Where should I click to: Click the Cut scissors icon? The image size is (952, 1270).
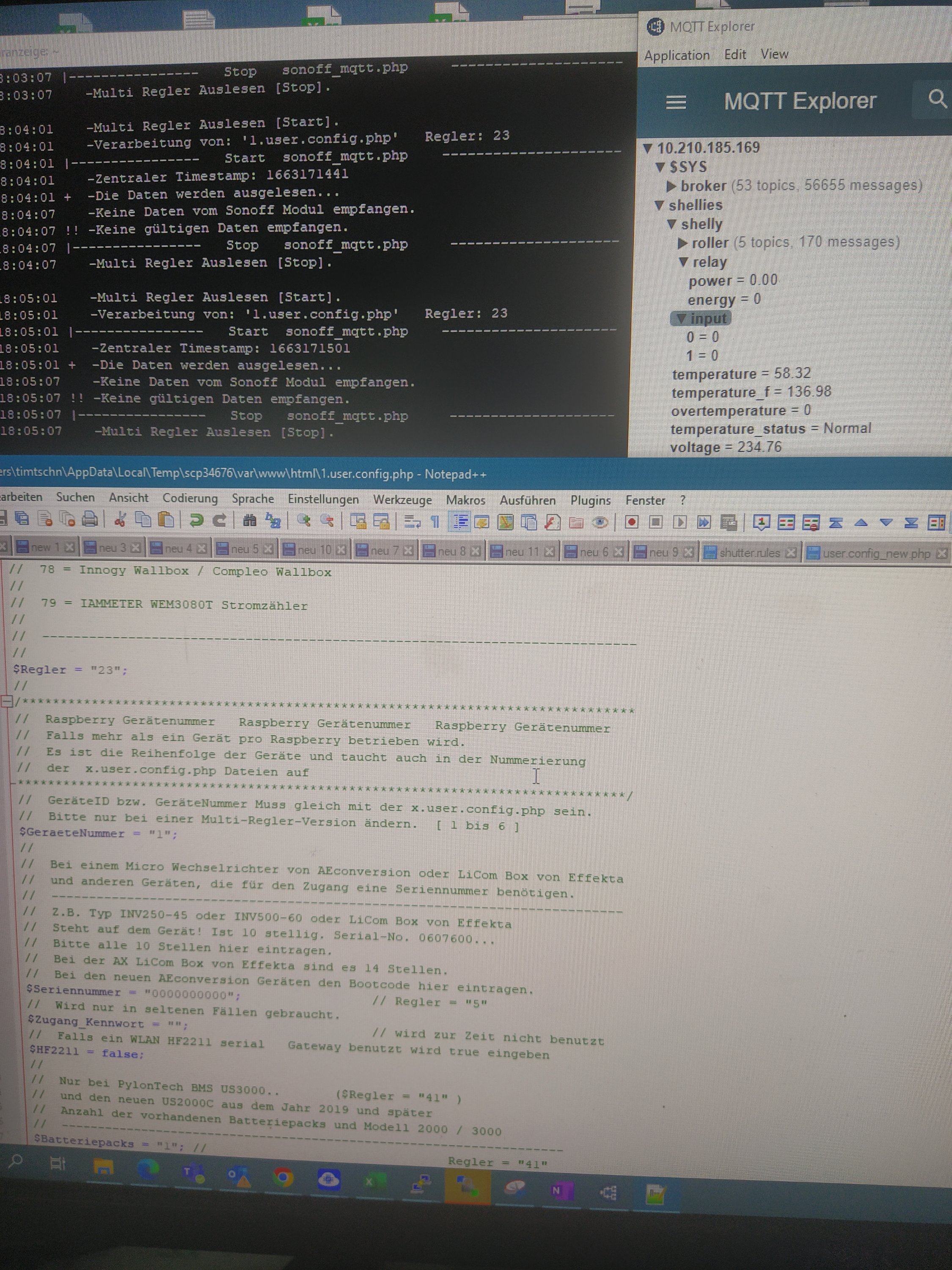click(x=119, y=519)
